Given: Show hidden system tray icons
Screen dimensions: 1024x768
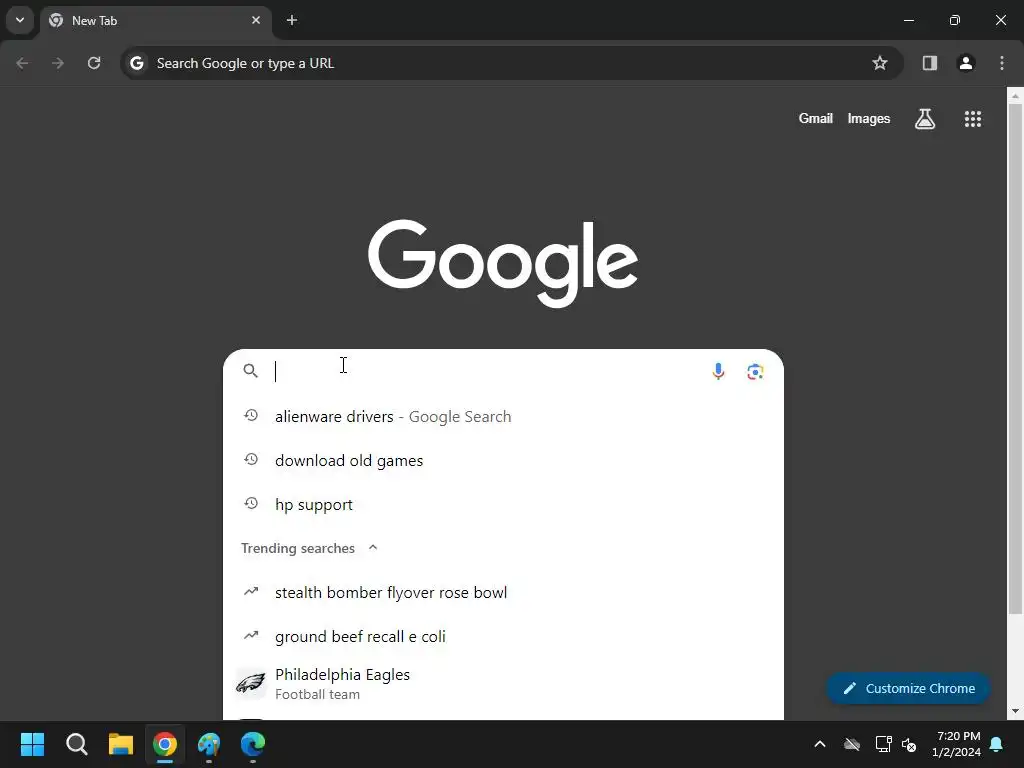Looking at the screenshot, I should point(820,744).
